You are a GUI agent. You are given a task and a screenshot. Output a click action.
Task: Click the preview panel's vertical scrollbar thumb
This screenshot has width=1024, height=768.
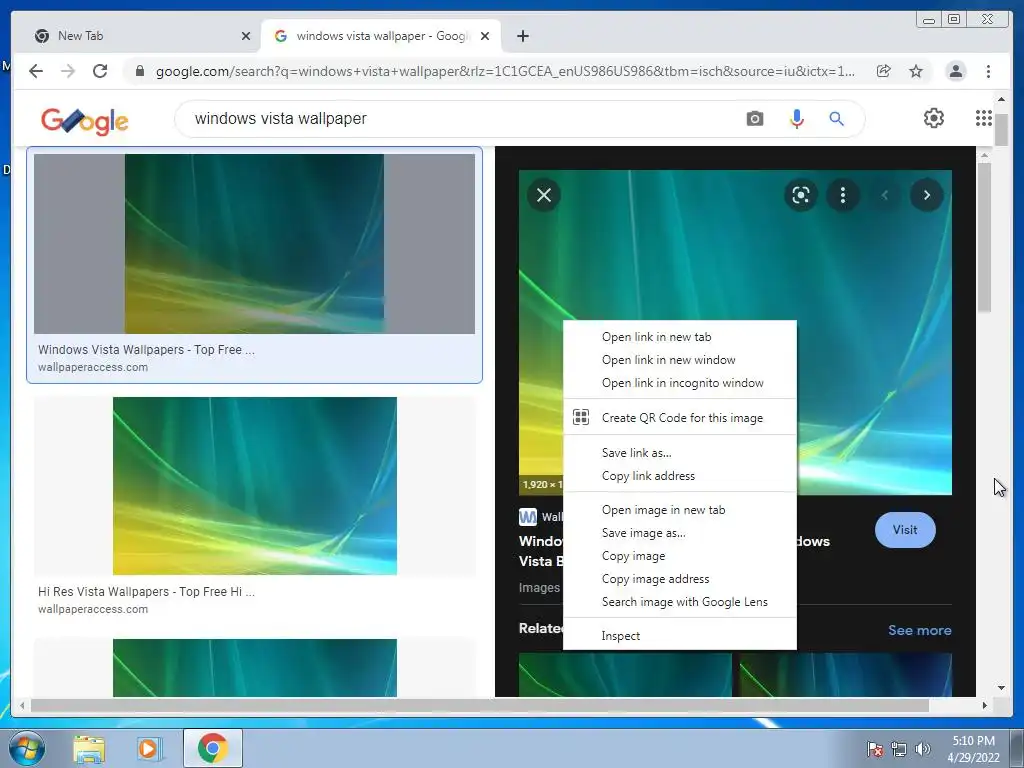985,237
